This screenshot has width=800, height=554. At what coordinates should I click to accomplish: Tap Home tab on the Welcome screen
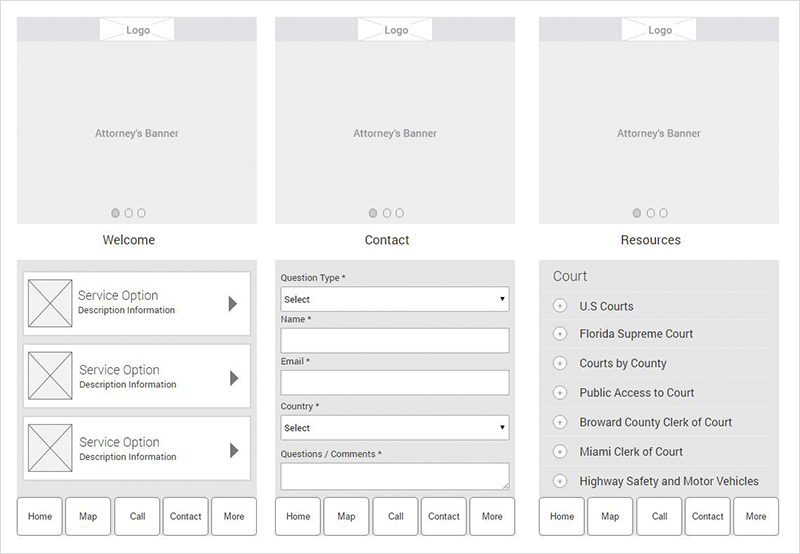tap(40, 516)
